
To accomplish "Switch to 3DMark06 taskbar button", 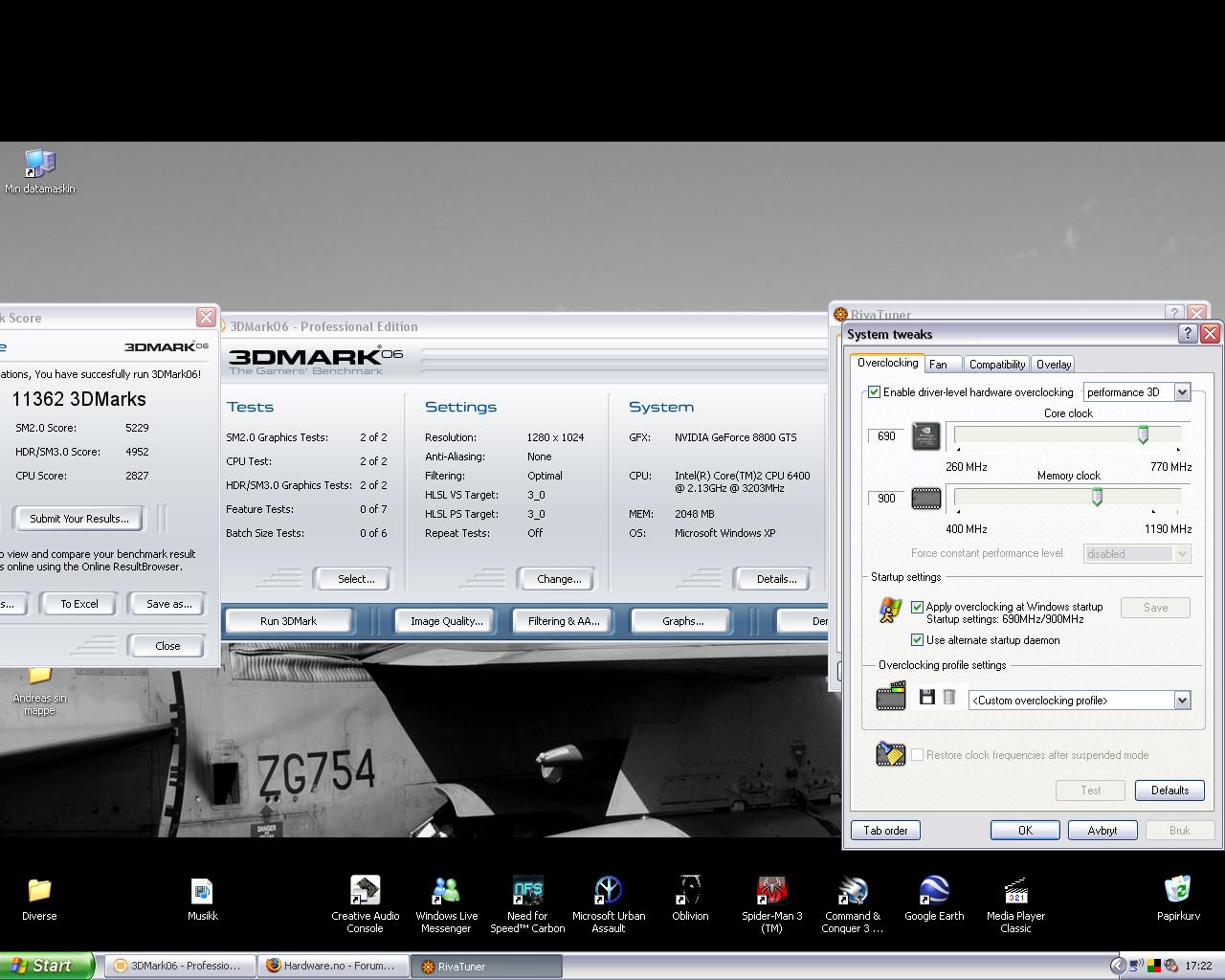I will coord(179,966).
